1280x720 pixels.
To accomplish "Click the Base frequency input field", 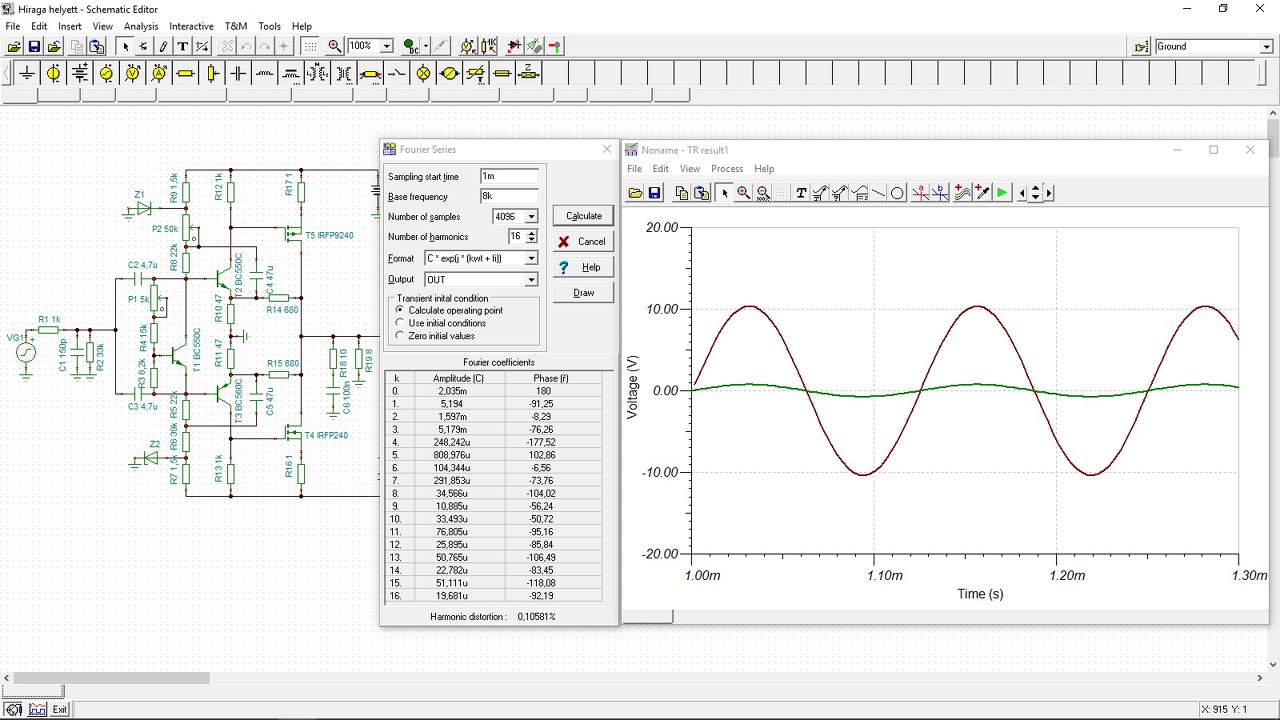I will point(509,196).
